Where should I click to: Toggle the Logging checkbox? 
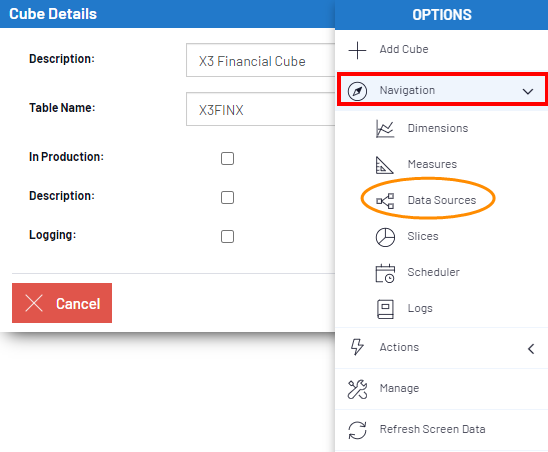pos(228,237)
